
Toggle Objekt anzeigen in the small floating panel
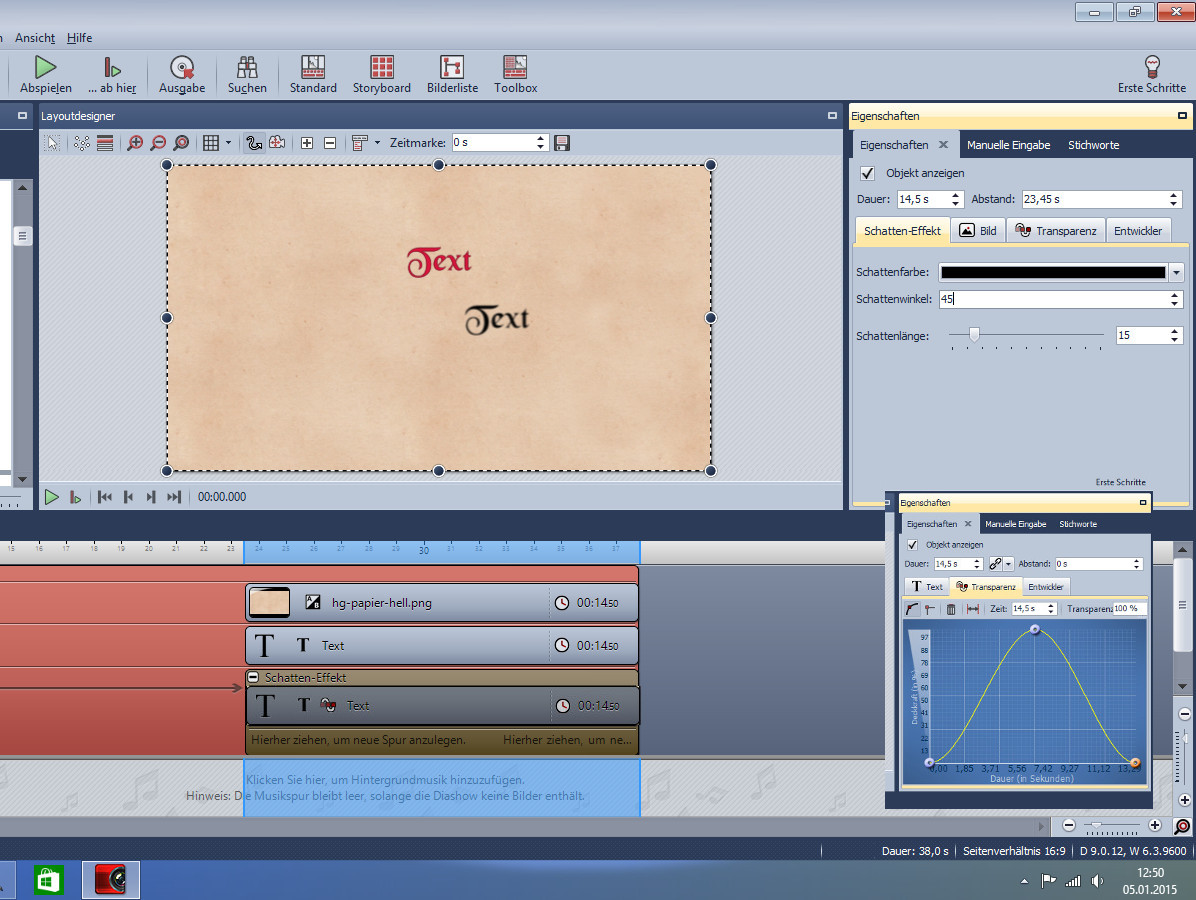(x=912, y=545)
